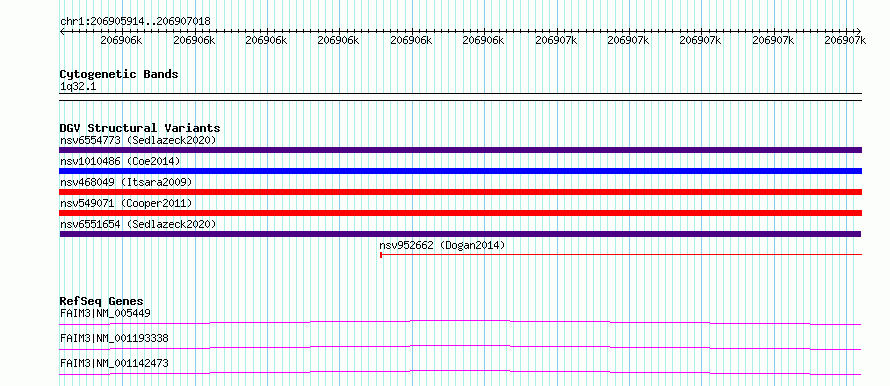Click the magenta line under FAIM3|NM_001193338

(460, 347)
